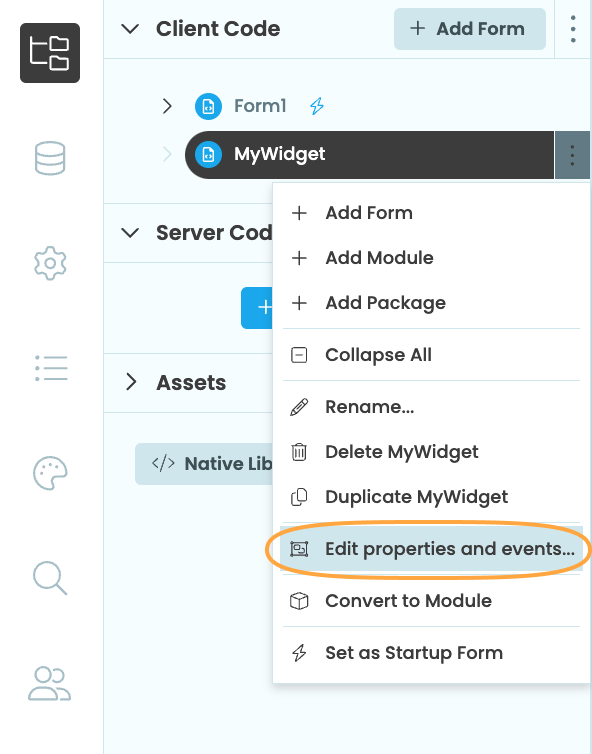The image size is (592, 754).
Task: Click the MyWidget form icon
Action: (208, 155)
